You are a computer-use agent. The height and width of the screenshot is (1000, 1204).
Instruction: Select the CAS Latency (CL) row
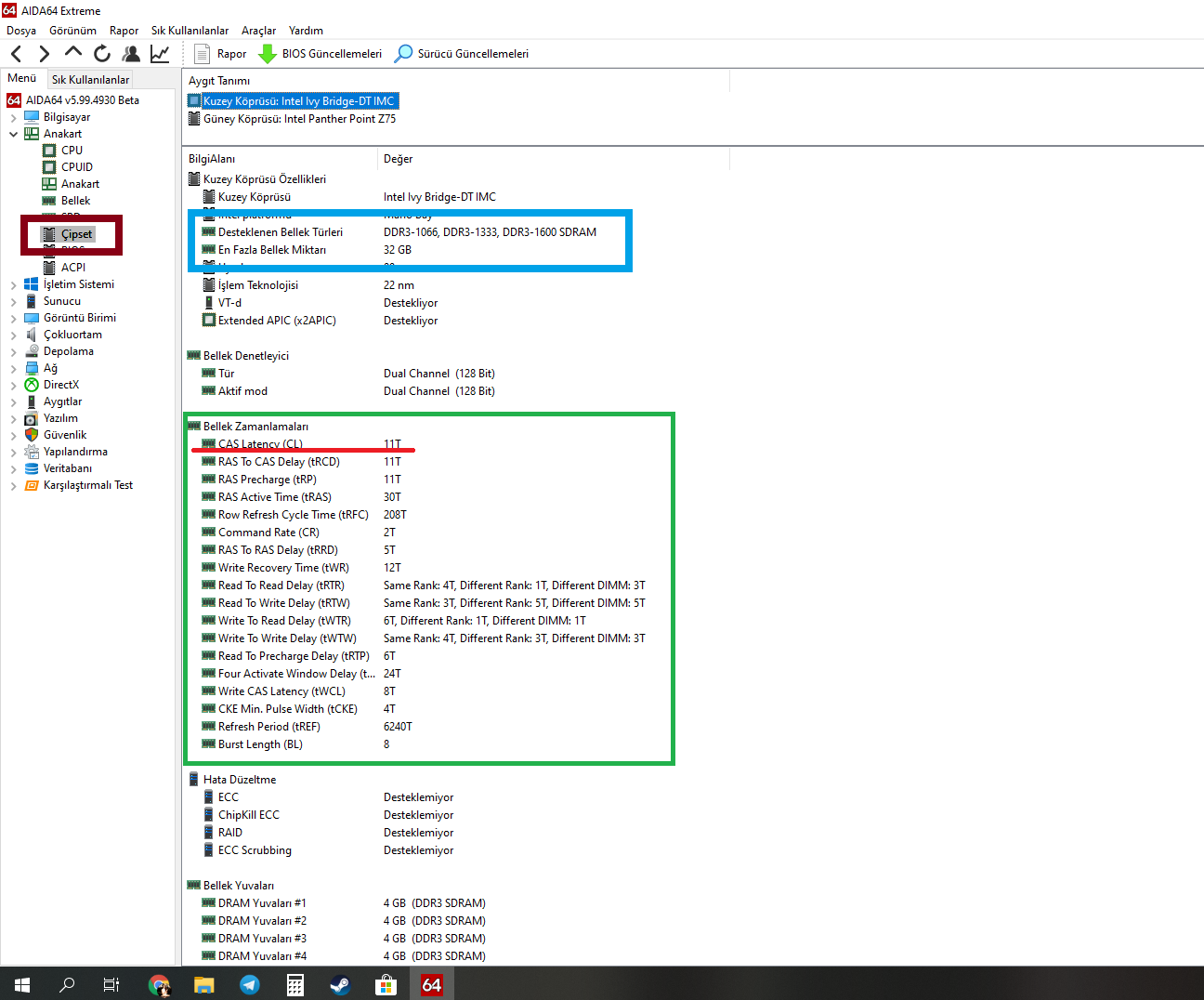(302, 444)
